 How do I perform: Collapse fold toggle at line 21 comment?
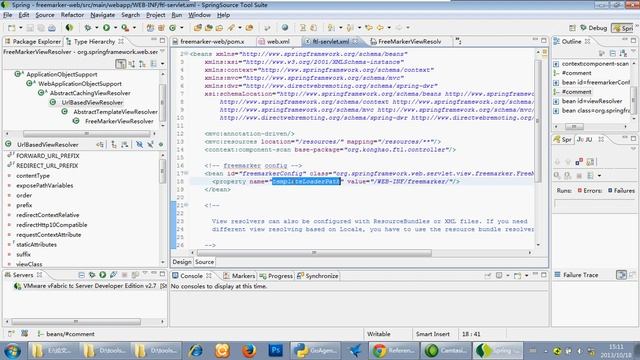186,205
